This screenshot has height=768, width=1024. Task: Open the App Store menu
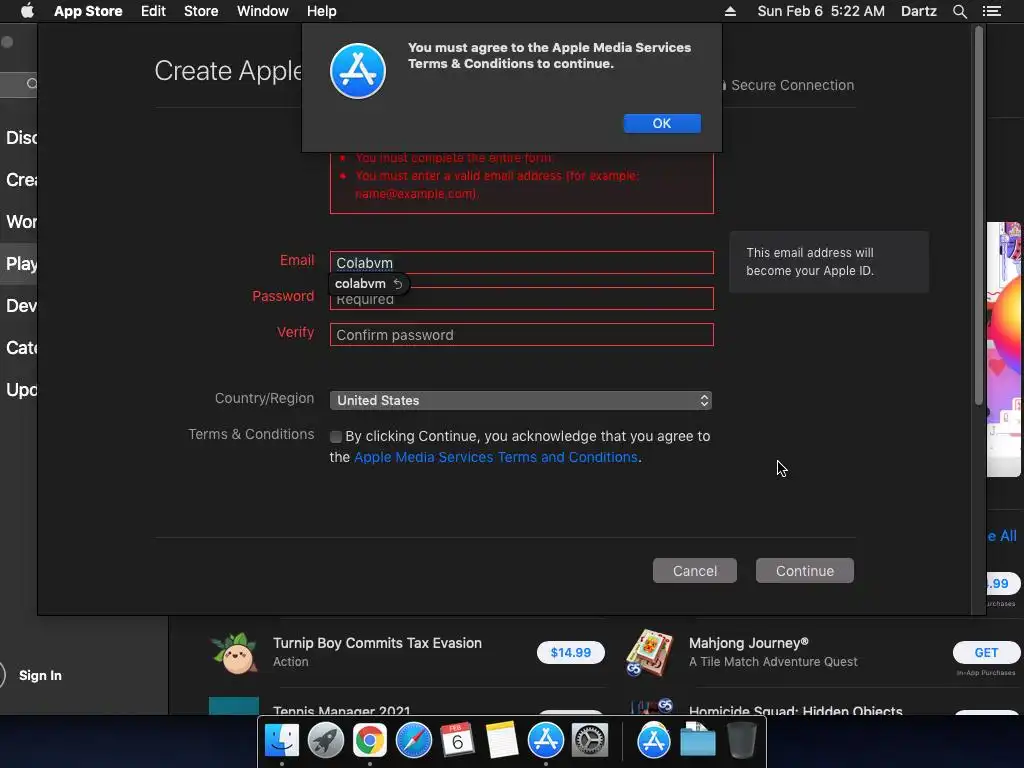(x=88, y=11)
